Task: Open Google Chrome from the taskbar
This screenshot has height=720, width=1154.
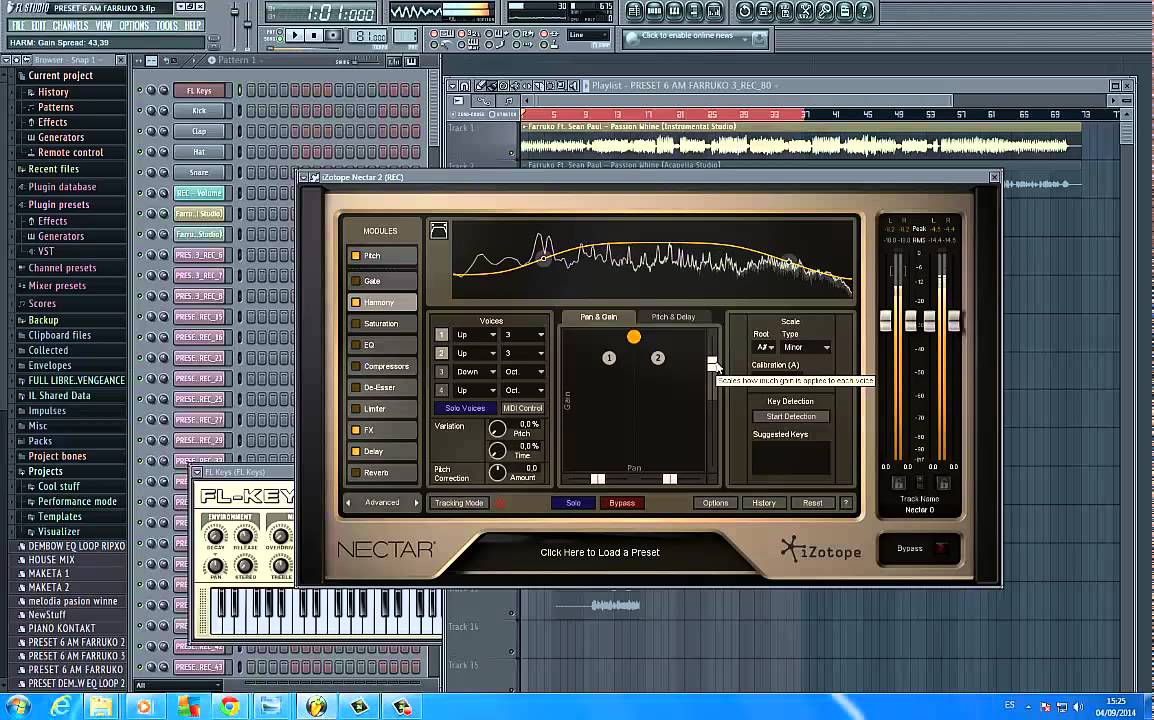Action: coord(230,707)
